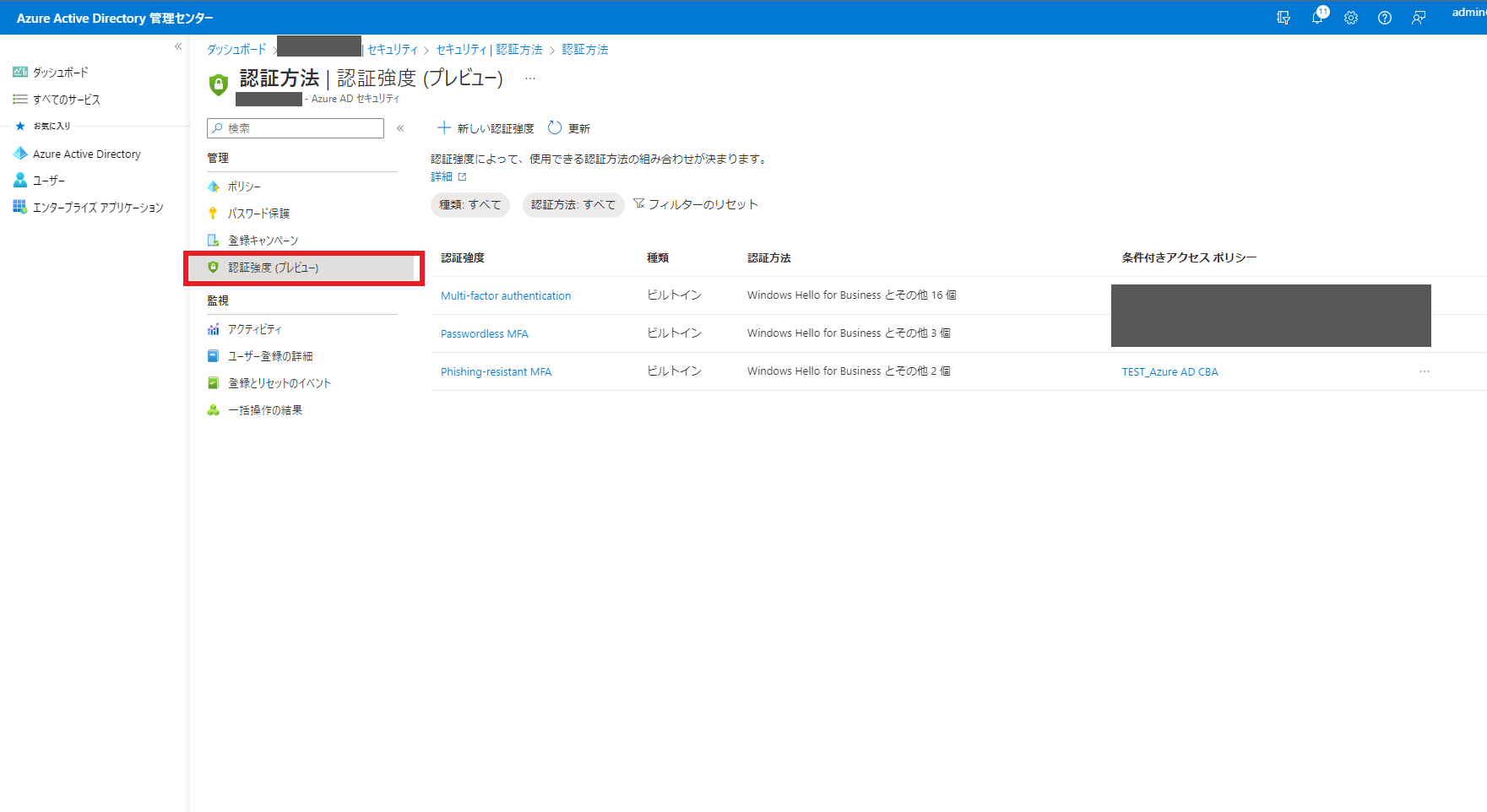
Task: Open the feedback person icon
Action: point(1419,18)
